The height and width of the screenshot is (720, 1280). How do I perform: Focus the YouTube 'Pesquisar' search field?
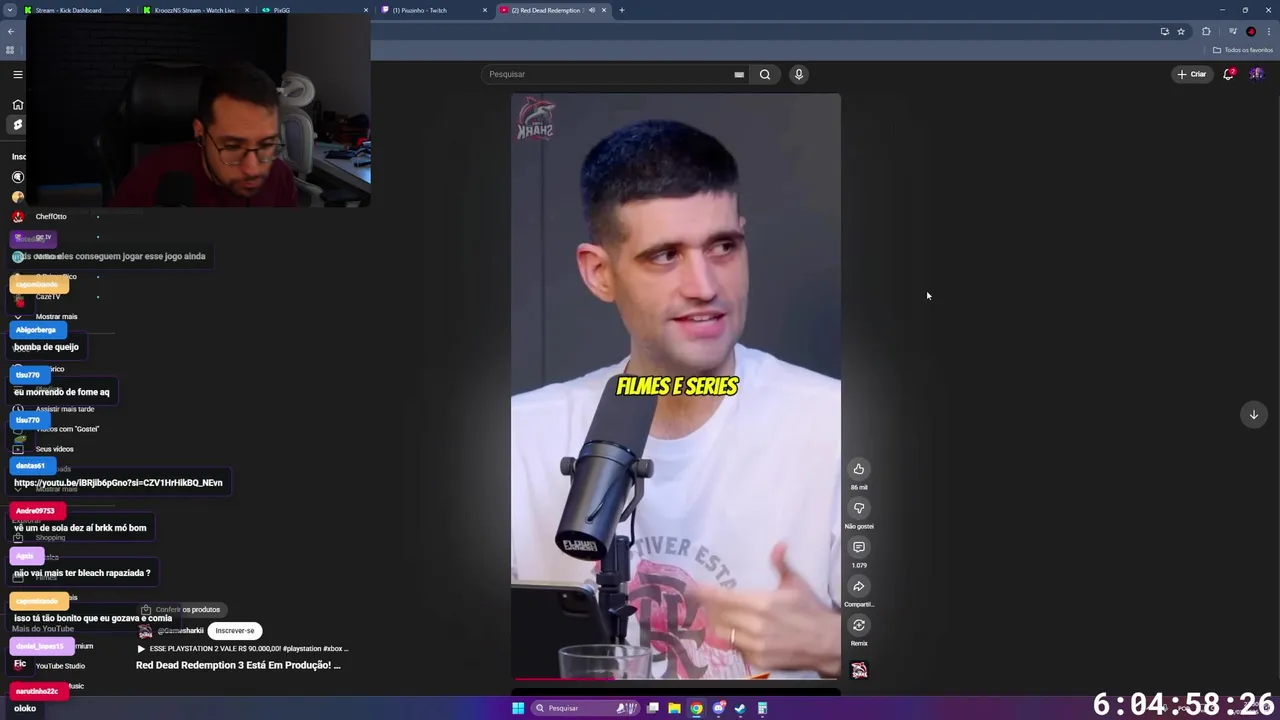click(616, 74)
